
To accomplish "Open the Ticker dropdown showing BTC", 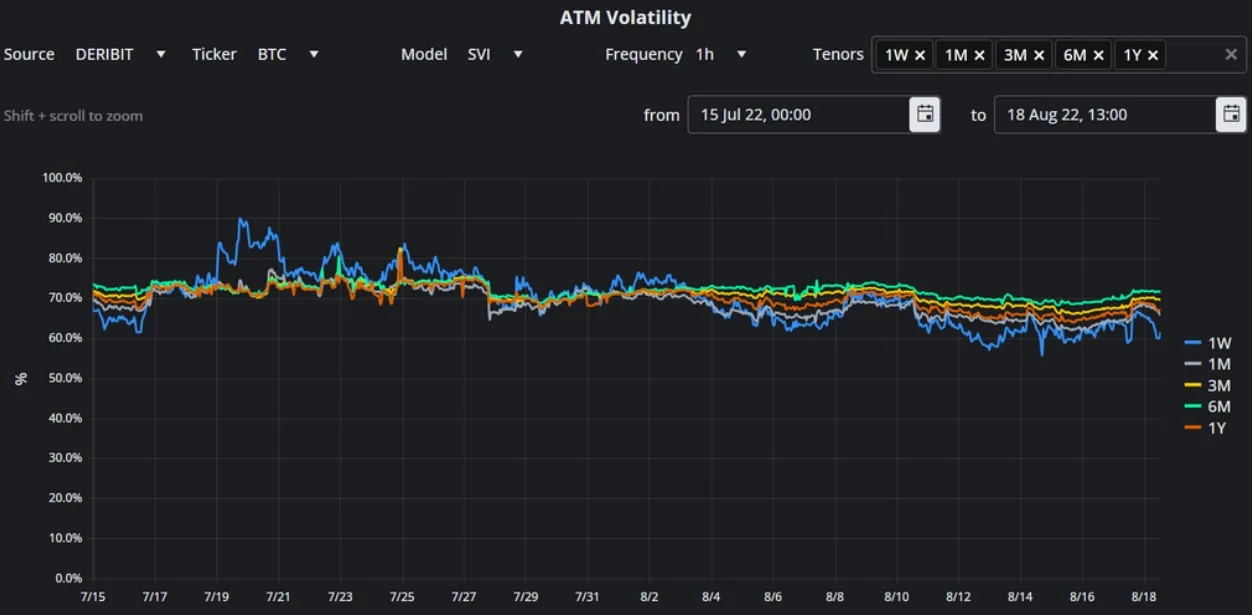I will pyautogui.click(x=288, y=54).
